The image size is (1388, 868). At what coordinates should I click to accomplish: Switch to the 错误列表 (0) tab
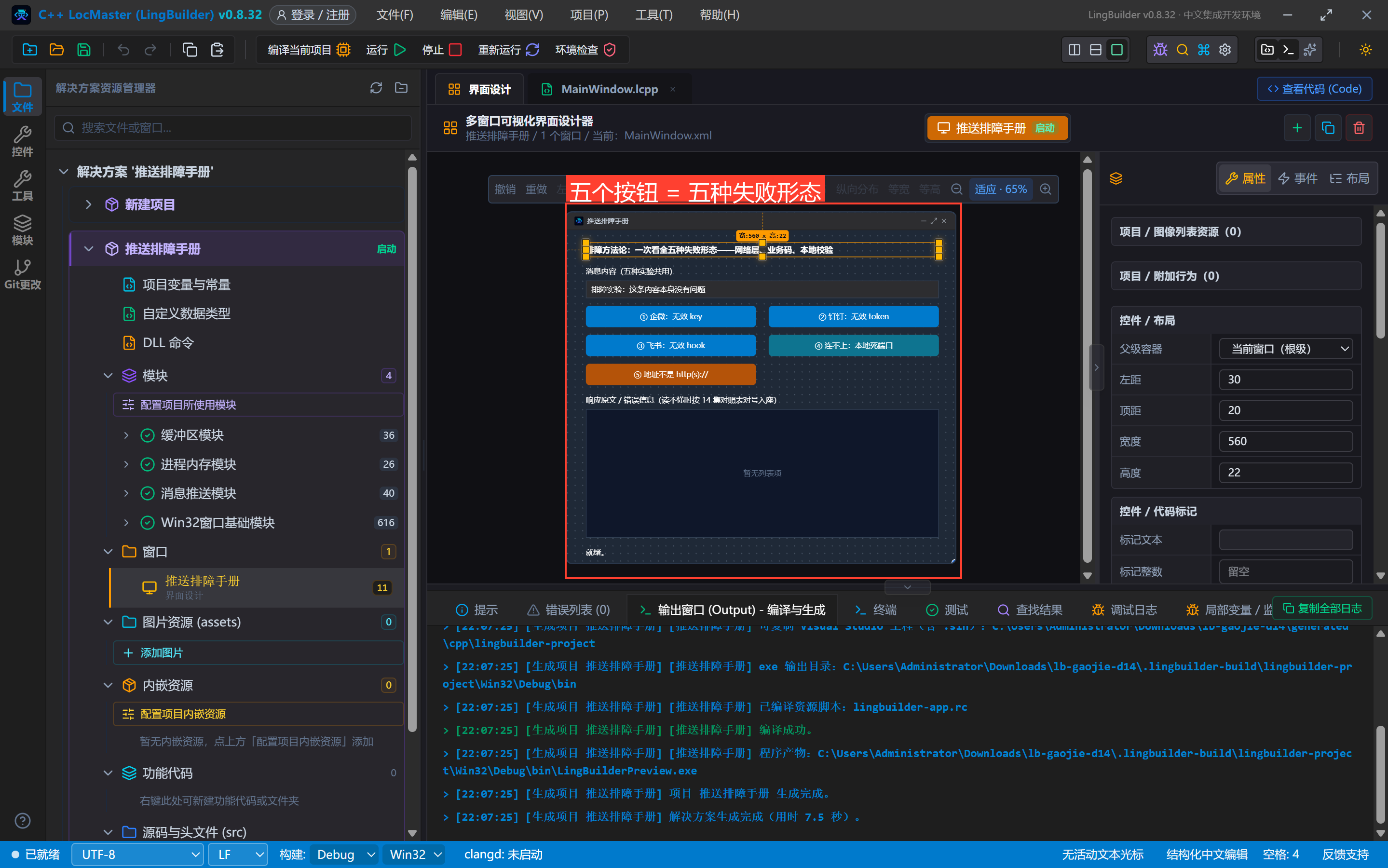tap(568, 609)
